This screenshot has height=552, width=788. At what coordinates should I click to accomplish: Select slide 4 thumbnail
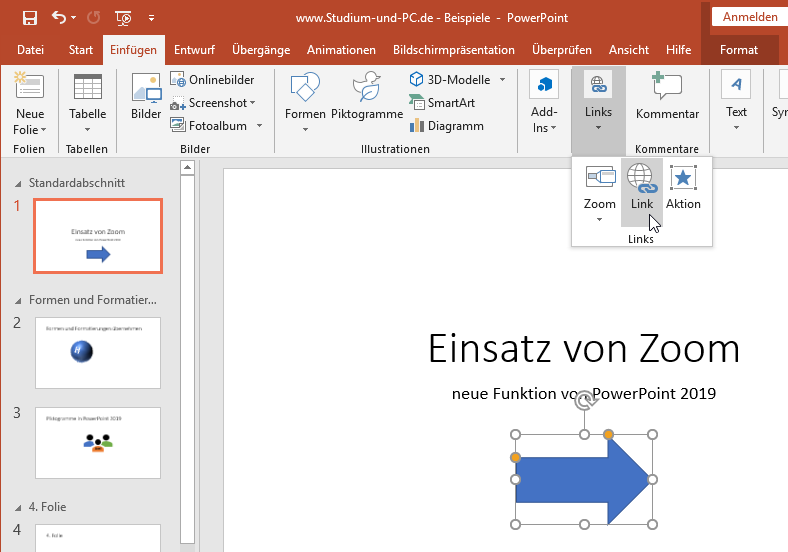98,538
